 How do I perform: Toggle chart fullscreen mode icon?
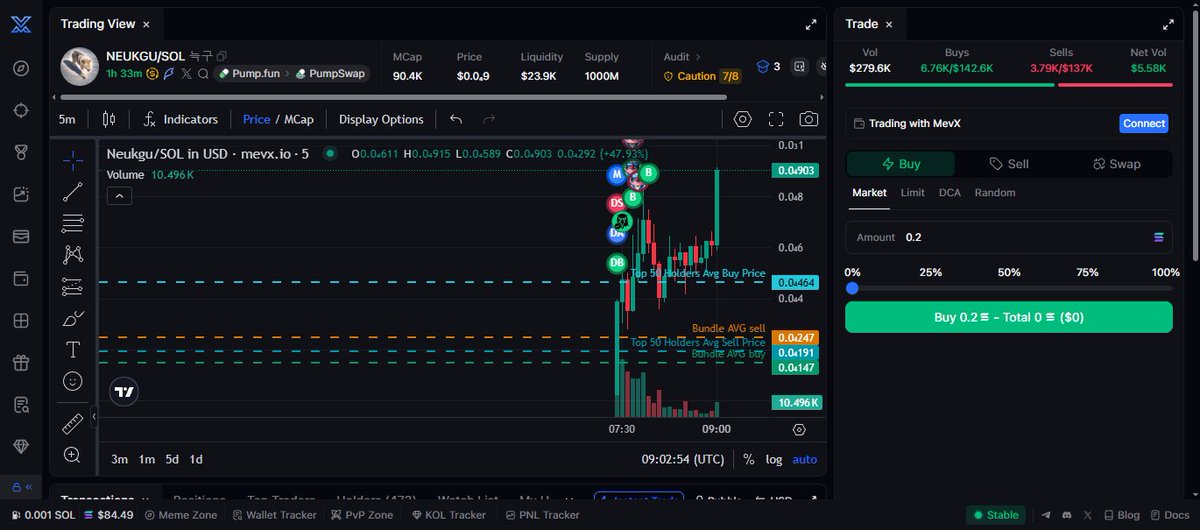[776, 119]
